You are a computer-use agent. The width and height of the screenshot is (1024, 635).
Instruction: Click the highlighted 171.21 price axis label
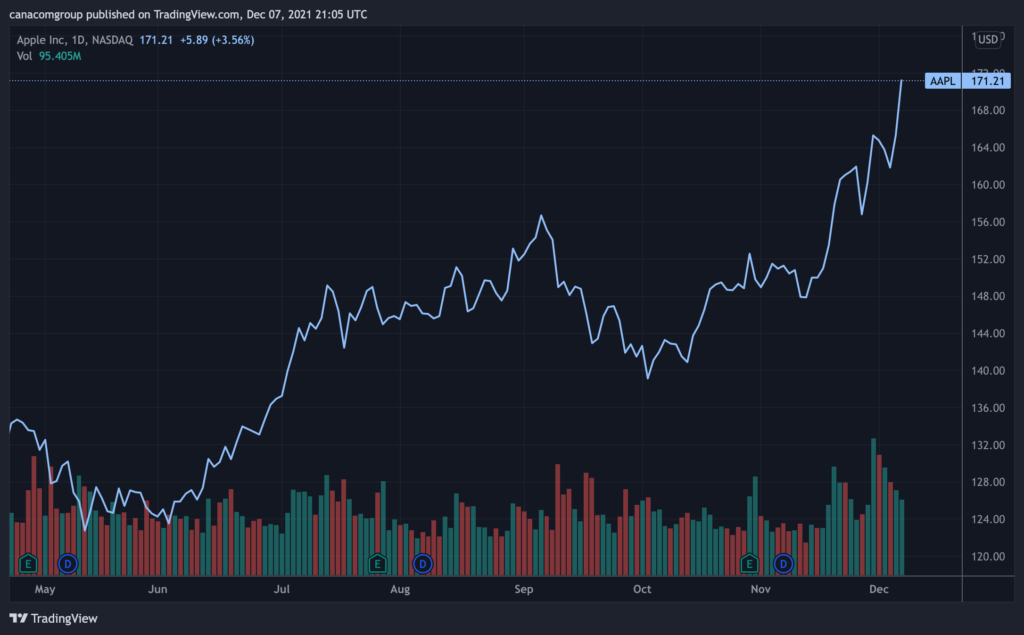987,81
